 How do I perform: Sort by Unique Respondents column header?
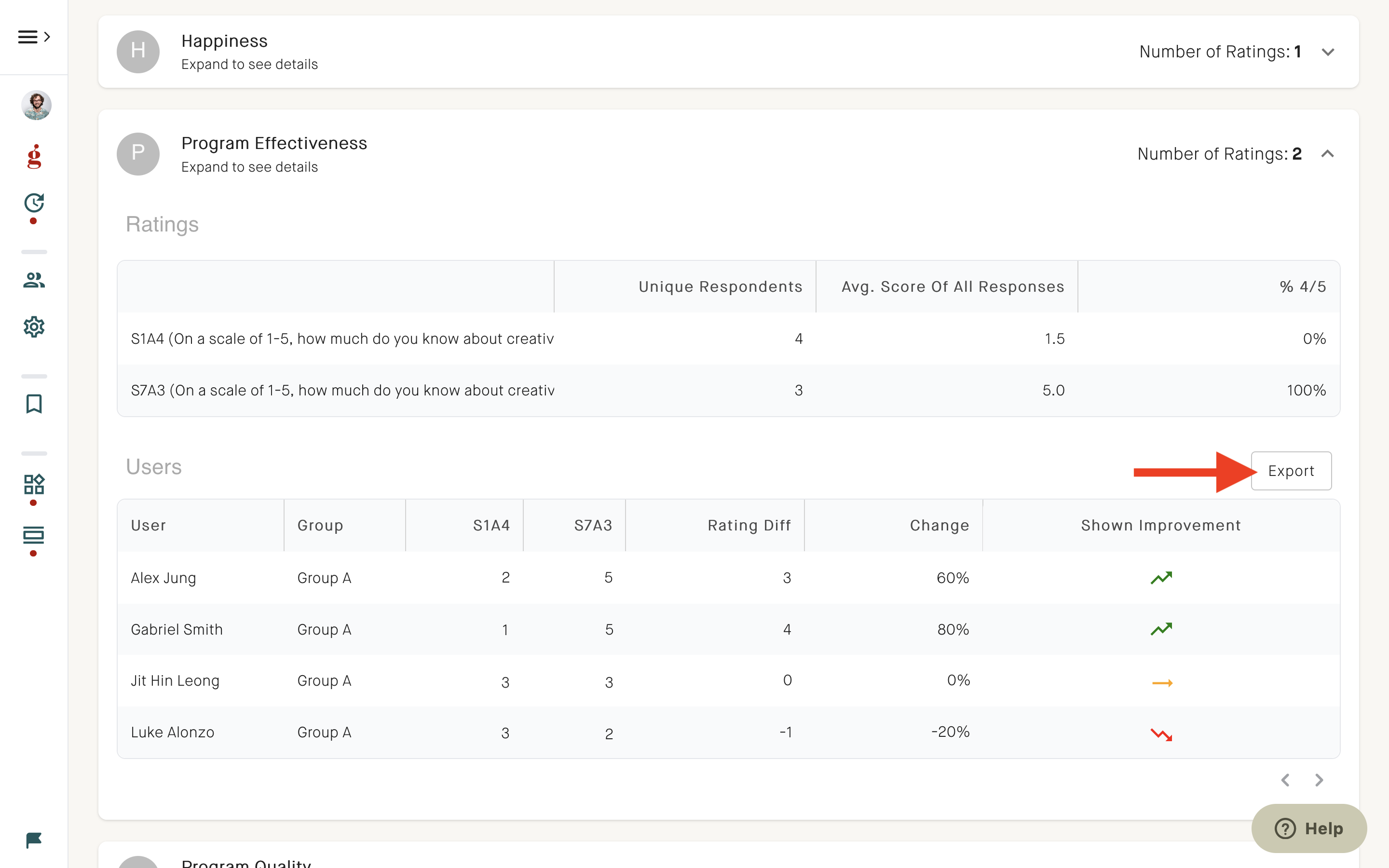(x=685, y=286)
